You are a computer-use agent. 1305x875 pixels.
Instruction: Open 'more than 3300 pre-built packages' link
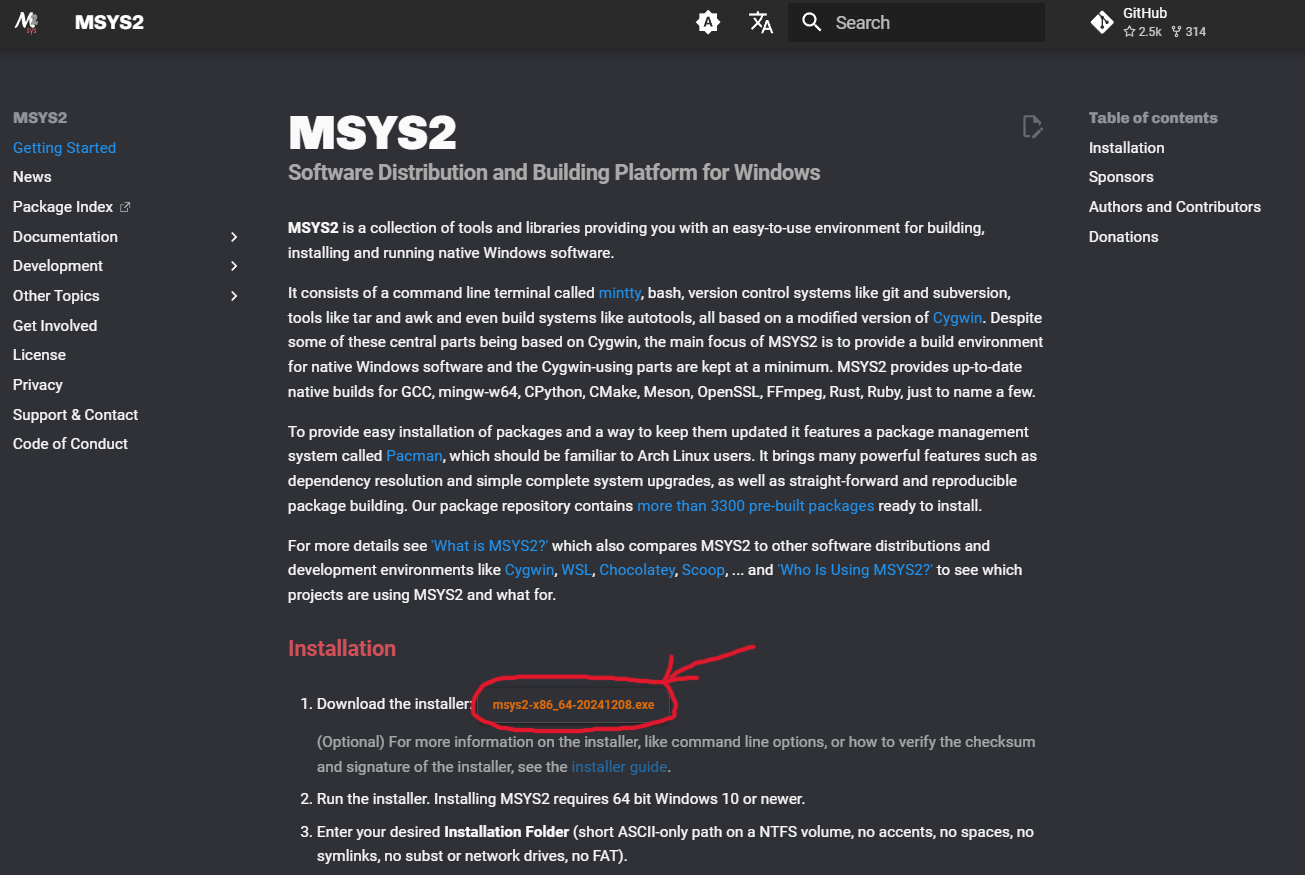(756, 506)
